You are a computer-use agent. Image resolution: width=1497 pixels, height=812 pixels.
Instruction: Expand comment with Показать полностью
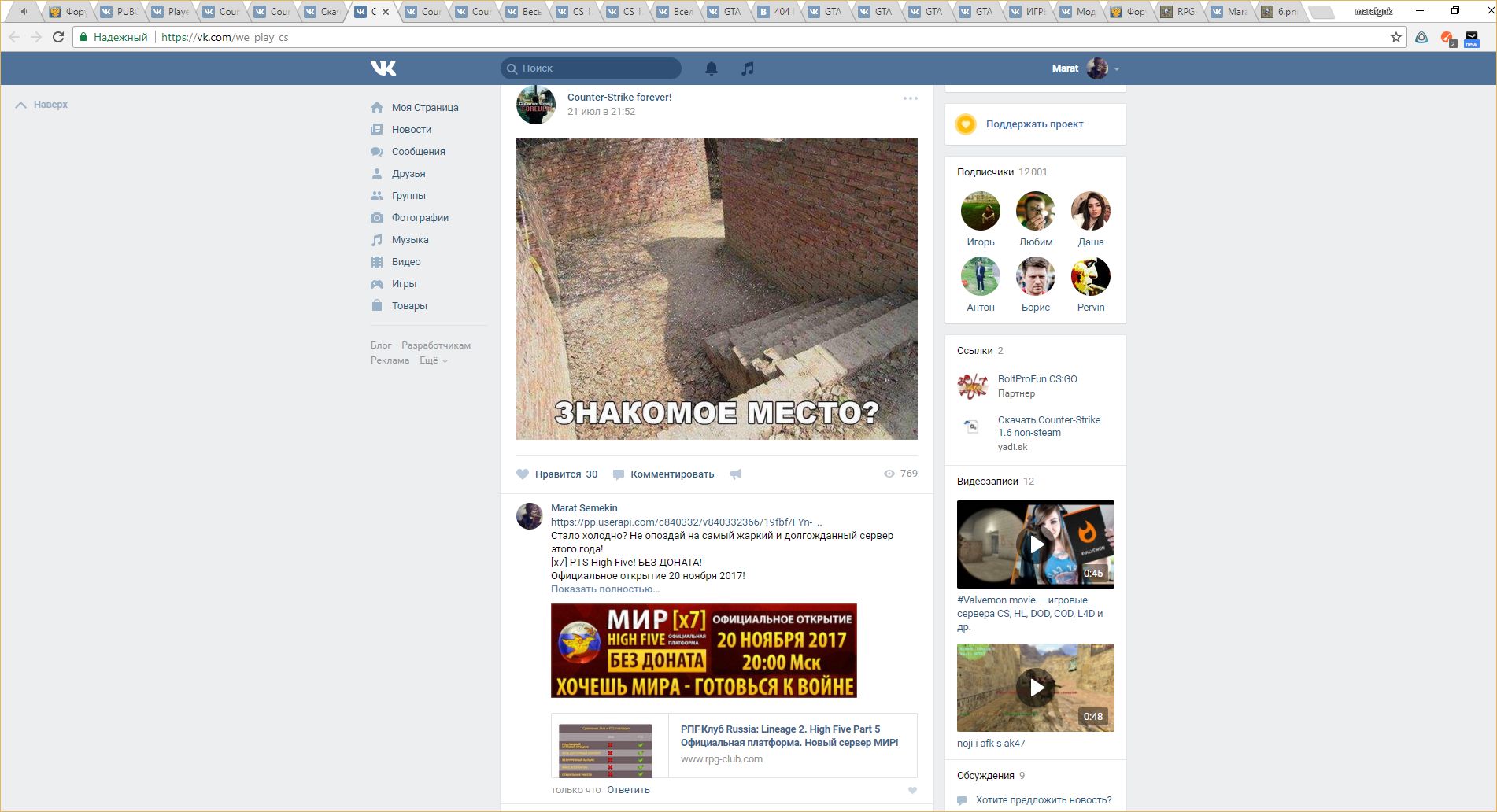point(604,589)
